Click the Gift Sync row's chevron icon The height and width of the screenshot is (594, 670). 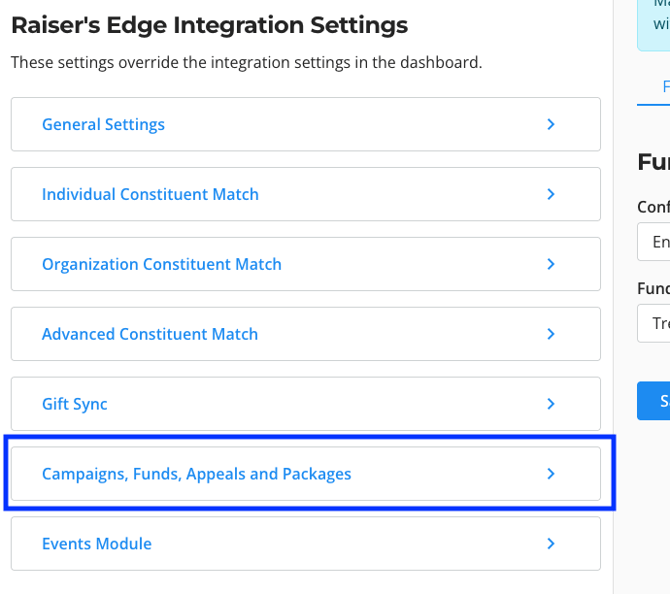(551, 404)
